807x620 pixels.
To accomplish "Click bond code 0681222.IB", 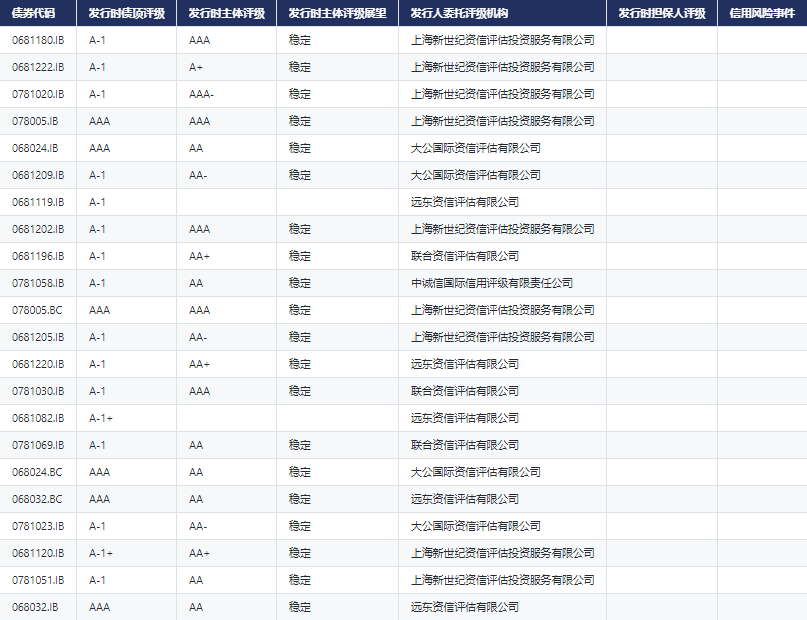I will click(x=38, y=67).
